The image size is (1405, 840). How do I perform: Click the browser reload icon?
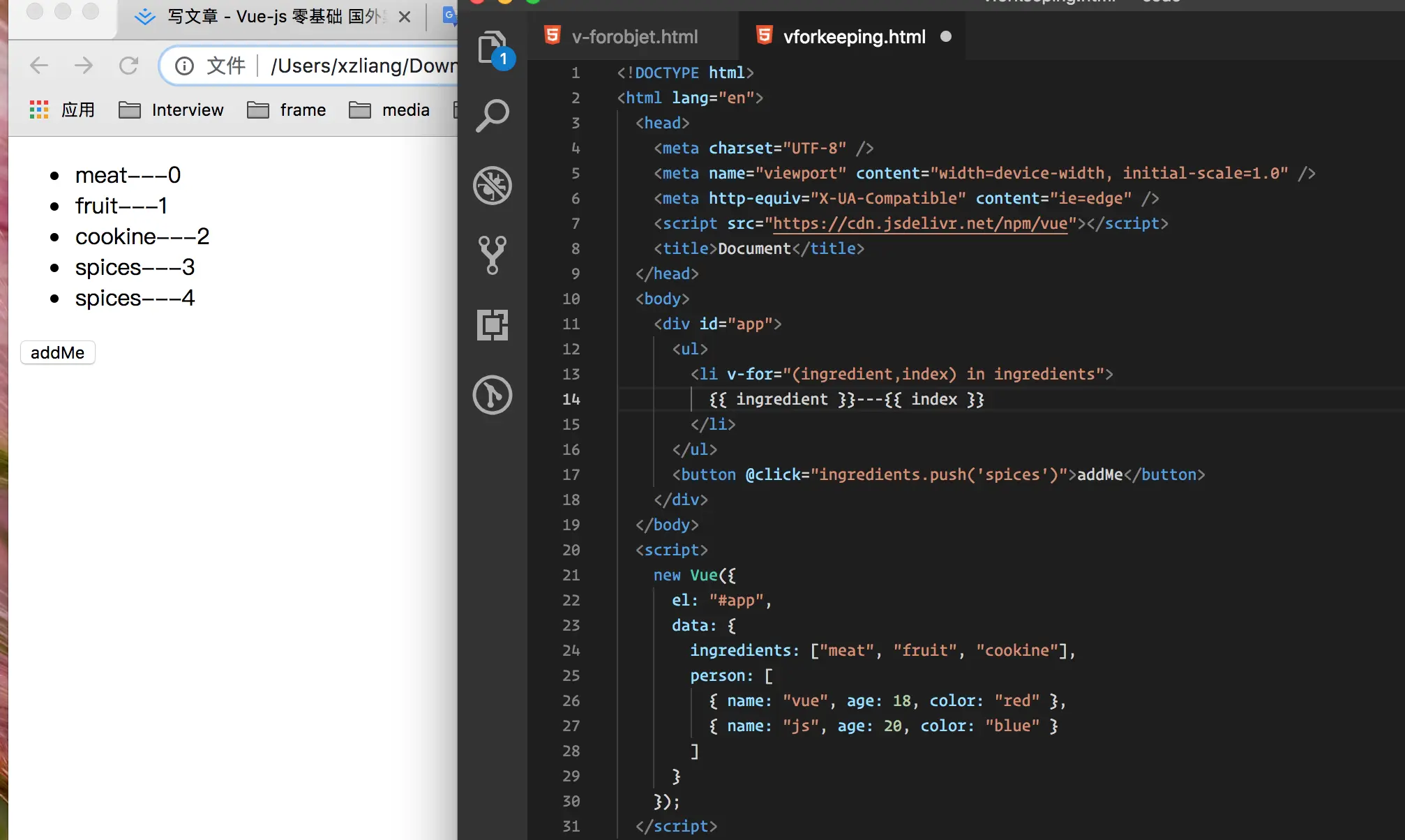click(128, 66)
